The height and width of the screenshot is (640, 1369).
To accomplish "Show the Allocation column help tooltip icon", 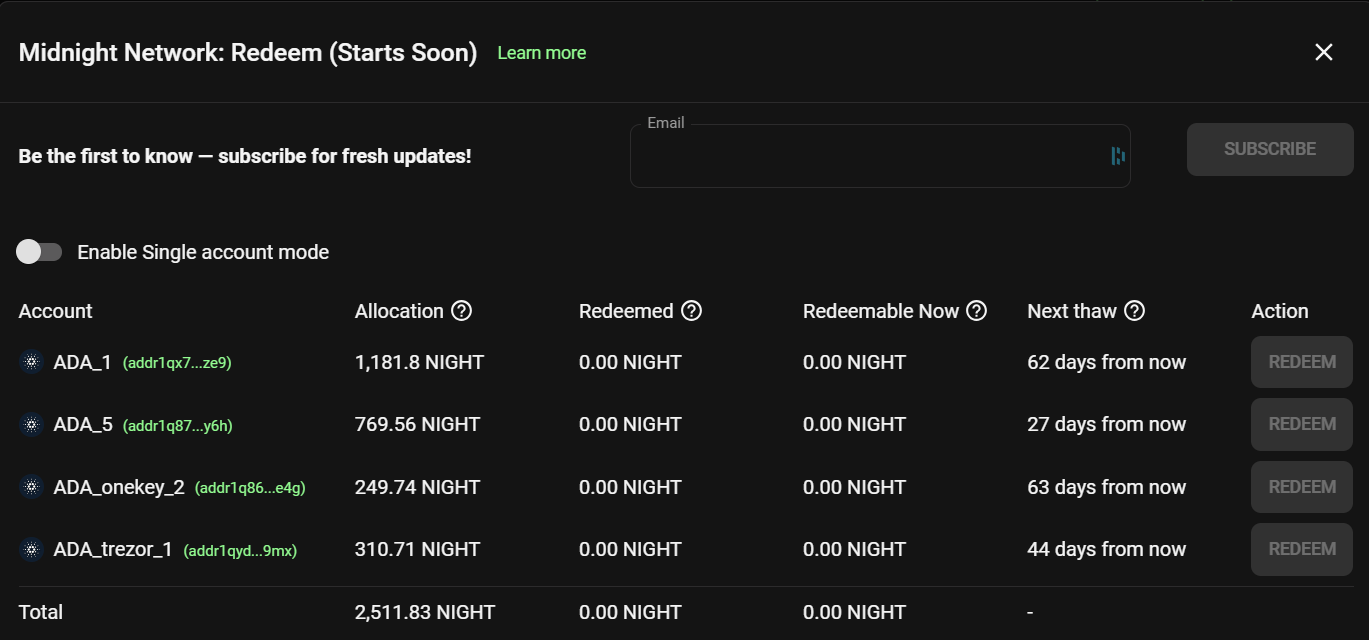I will click(x=461, y=311).
